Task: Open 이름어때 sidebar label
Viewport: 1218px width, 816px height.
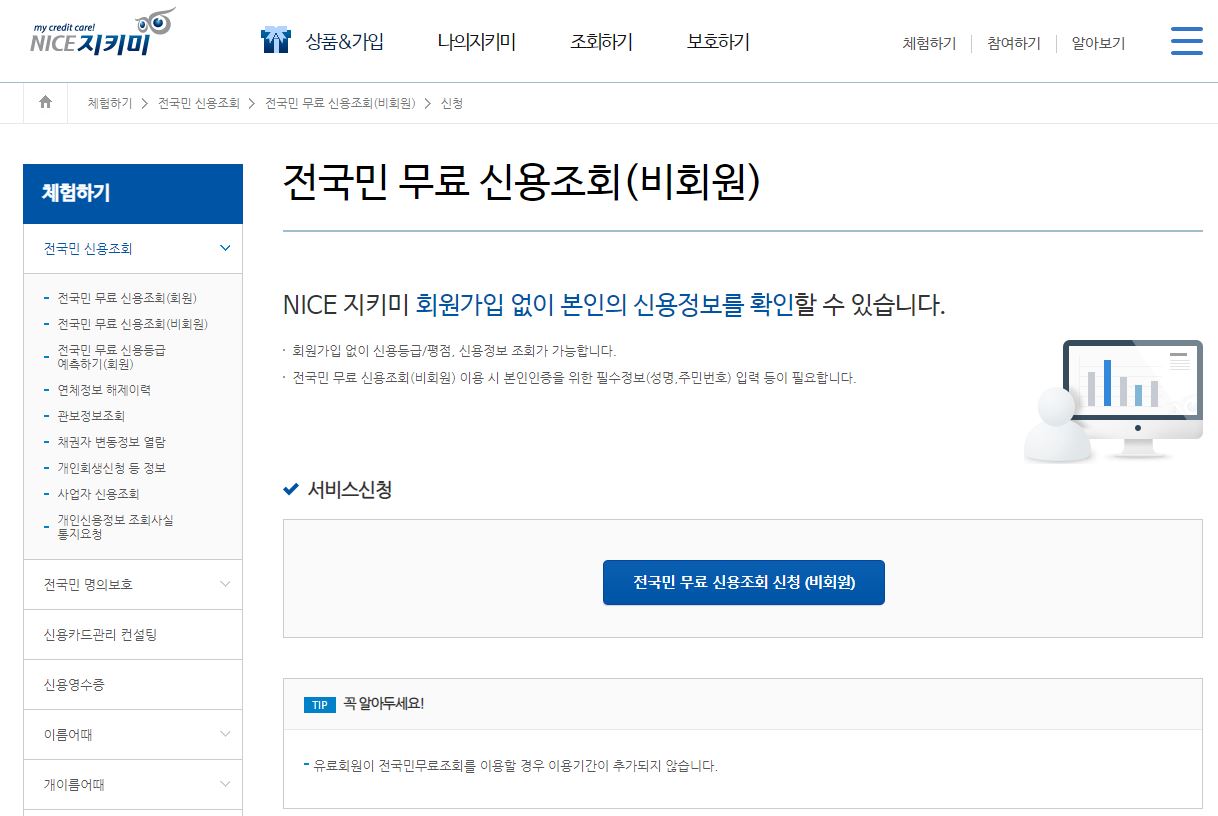Action: pyautogui.click(x=68, y=734)
